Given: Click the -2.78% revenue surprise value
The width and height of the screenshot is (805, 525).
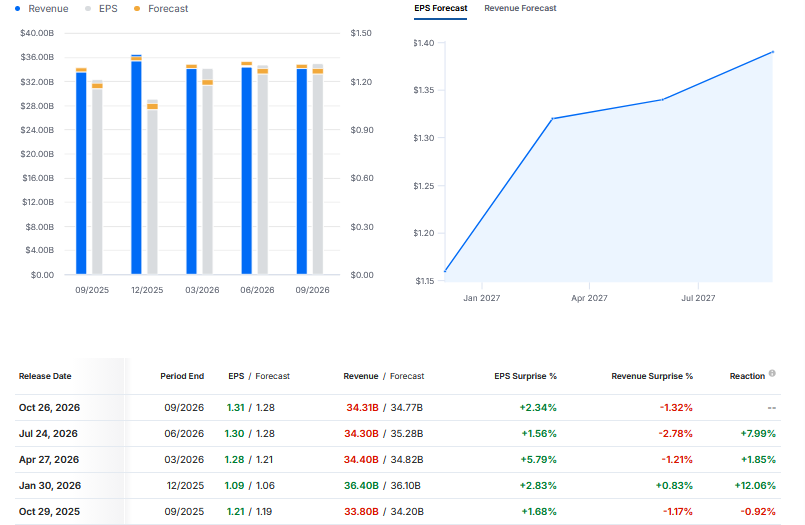Looking at the screenshot, I should 676,434.
